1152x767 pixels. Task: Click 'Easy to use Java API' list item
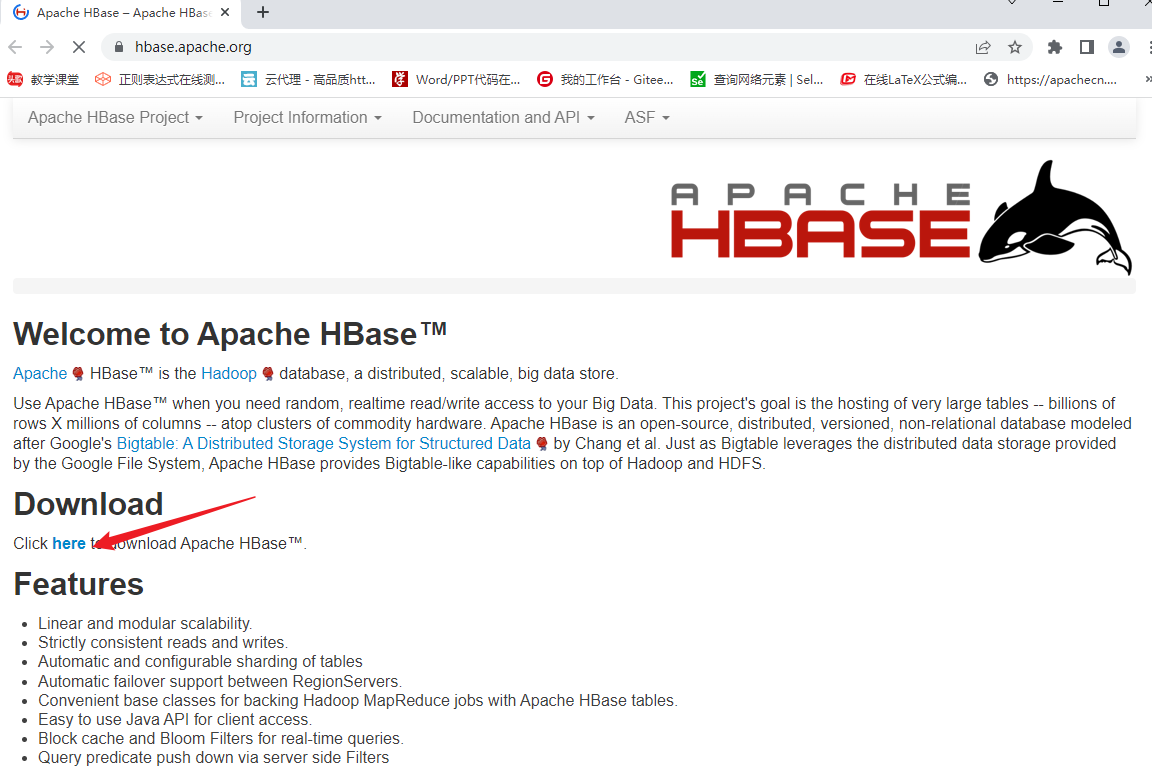click(x=175, y=720)
